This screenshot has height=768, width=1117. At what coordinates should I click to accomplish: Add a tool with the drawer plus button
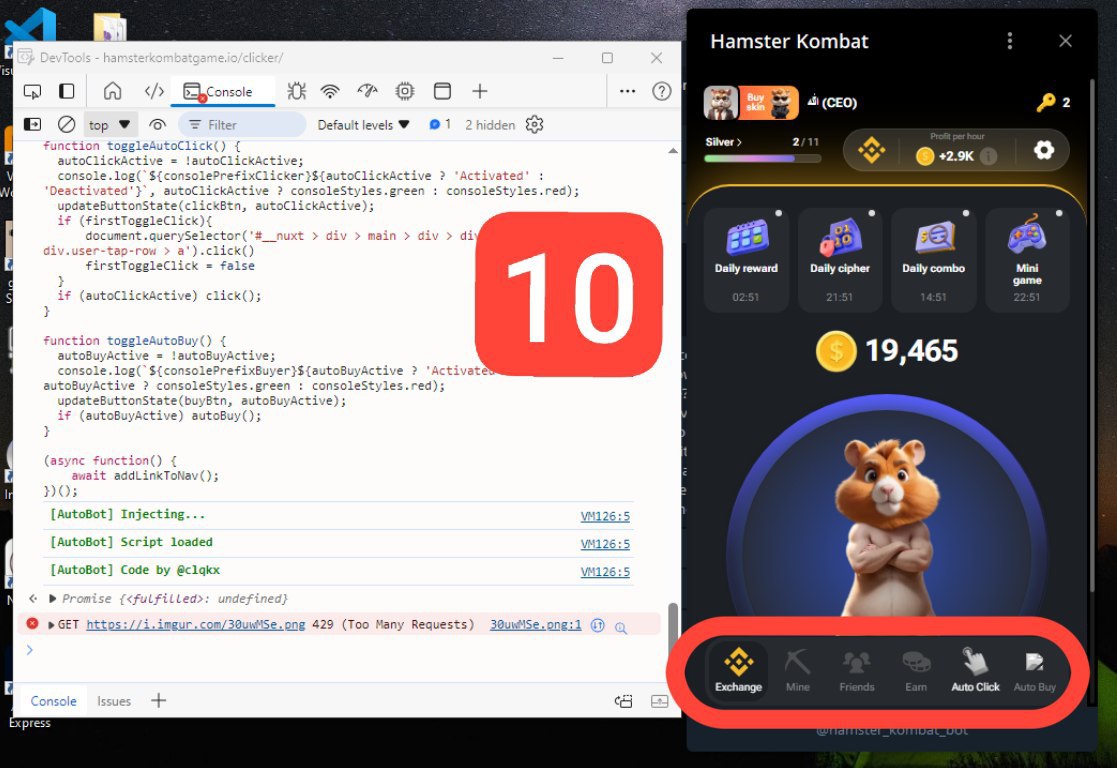coord(159,701)
